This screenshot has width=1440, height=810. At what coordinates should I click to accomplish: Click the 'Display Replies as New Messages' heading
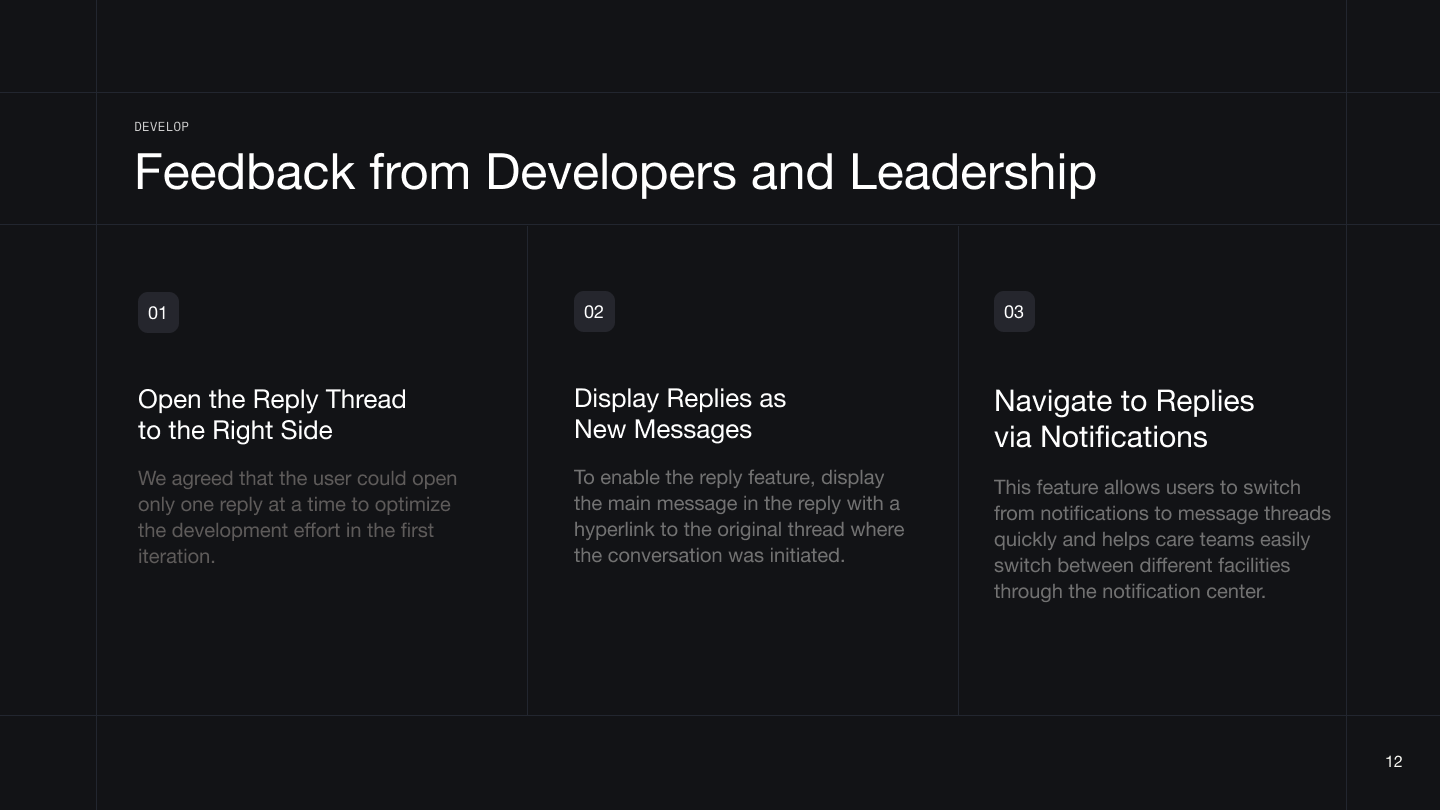[x=680, y=413]
